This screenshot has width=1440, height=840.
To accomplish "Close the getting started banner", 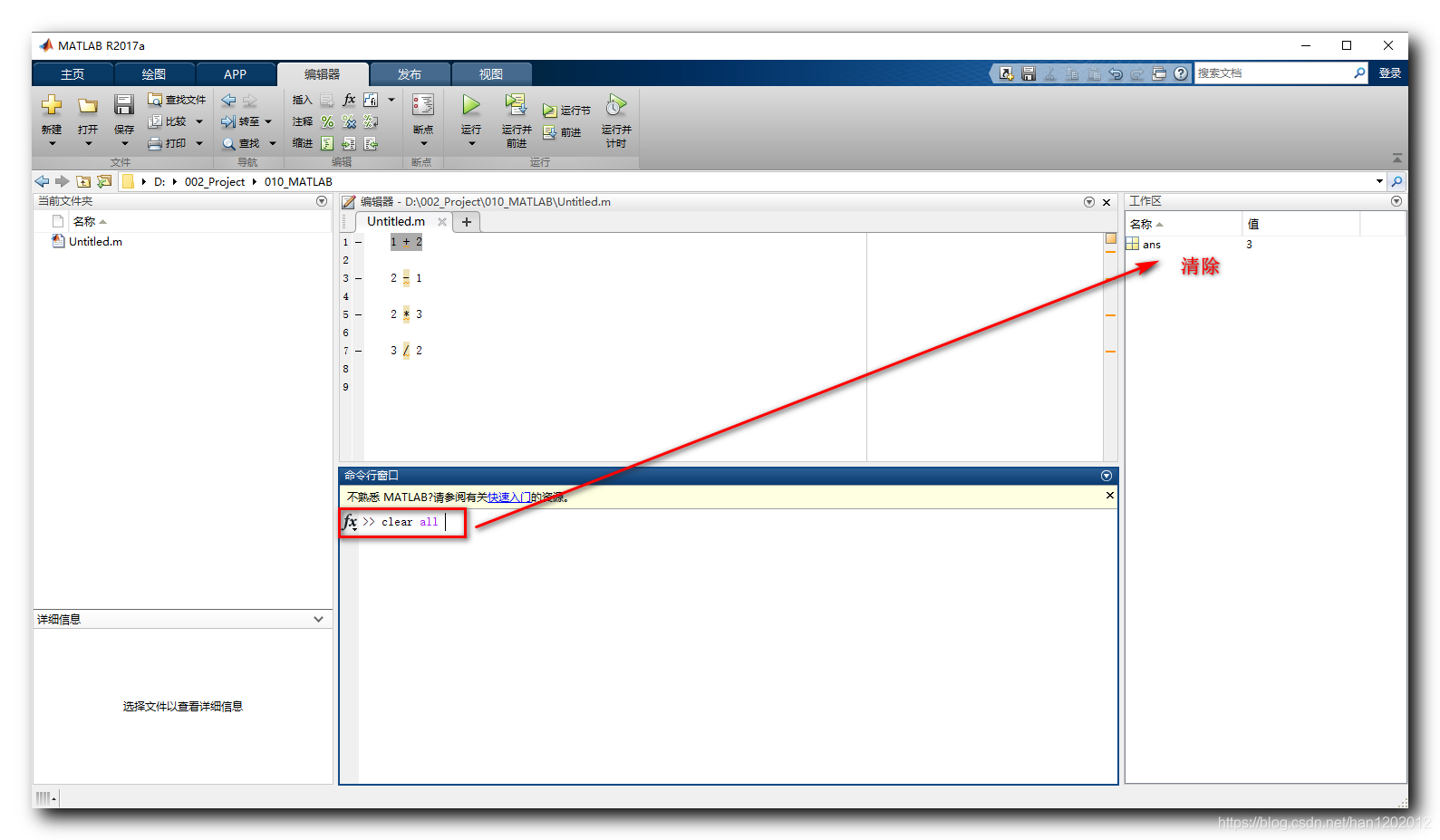I will [1110, 496].
